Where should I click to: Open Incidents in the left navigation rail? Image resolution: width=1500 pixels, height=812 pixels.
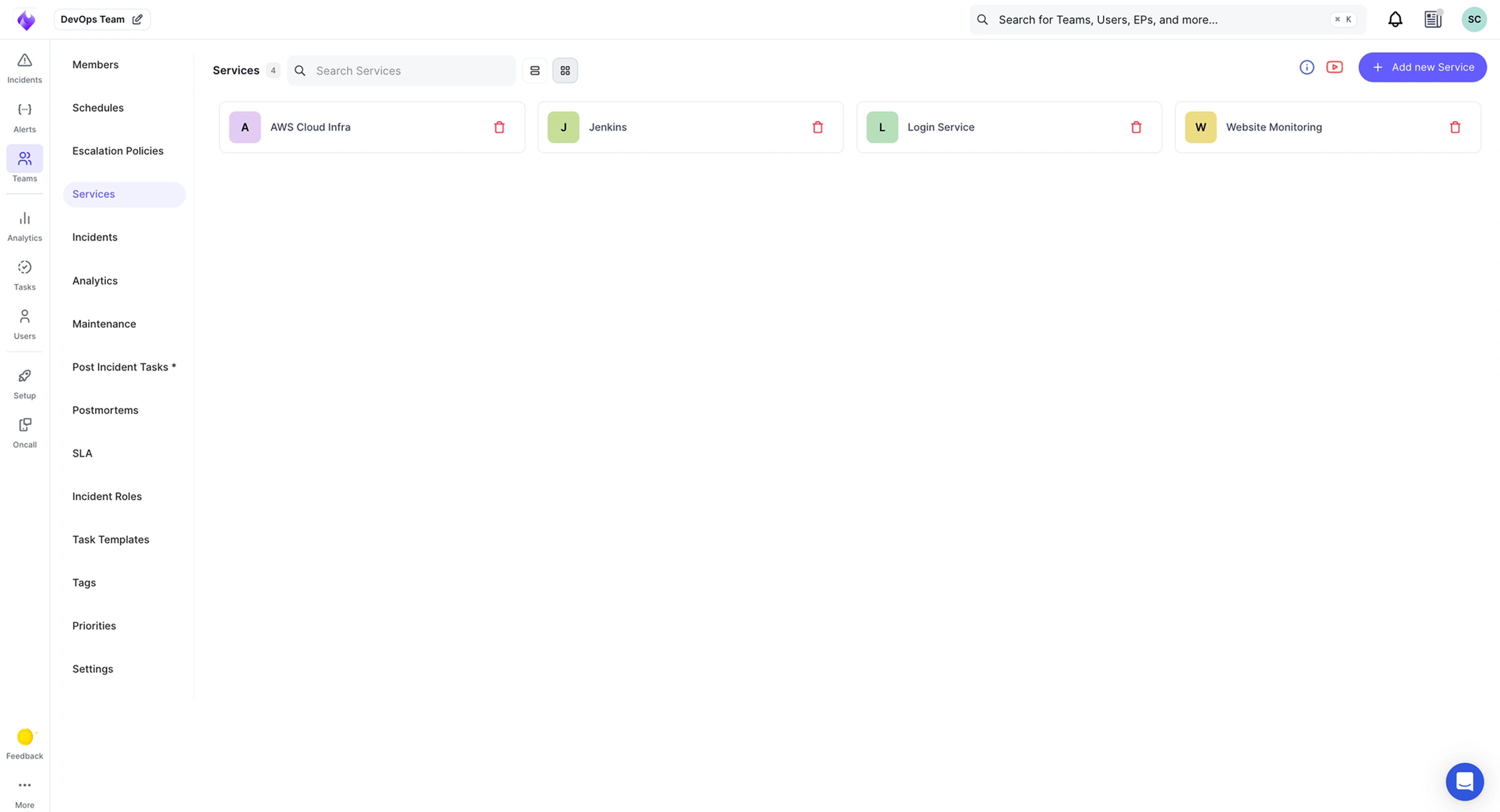pyautogui.click(x=24, y=67)
